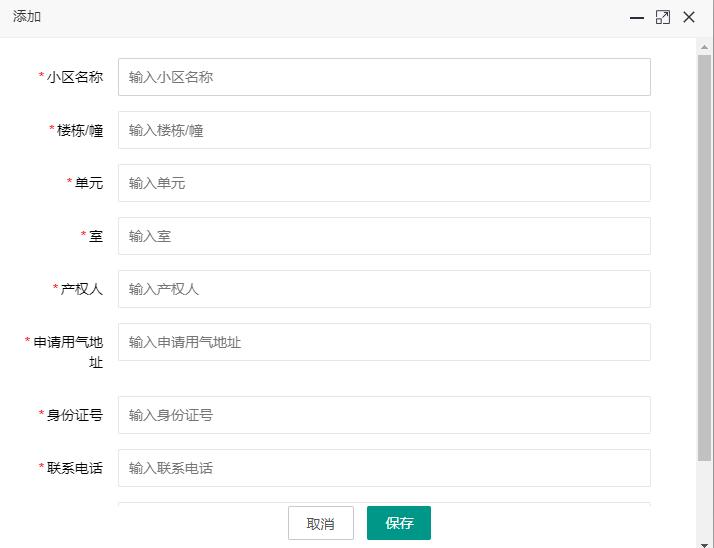This screenshot has height=548, width=714.
Task: Click into the 室 input box
Action: 384,236
